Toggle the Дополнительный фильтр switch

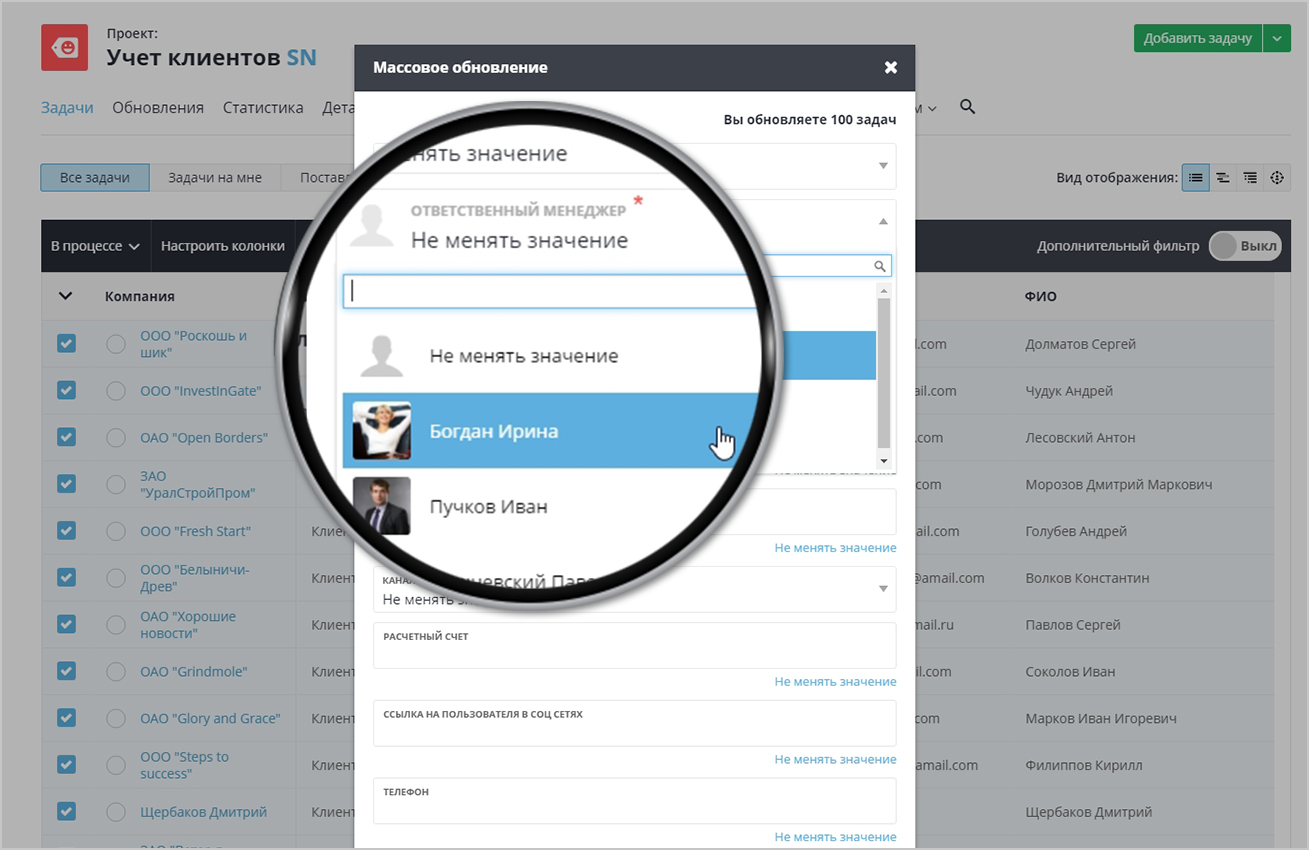pos(1245,246)
